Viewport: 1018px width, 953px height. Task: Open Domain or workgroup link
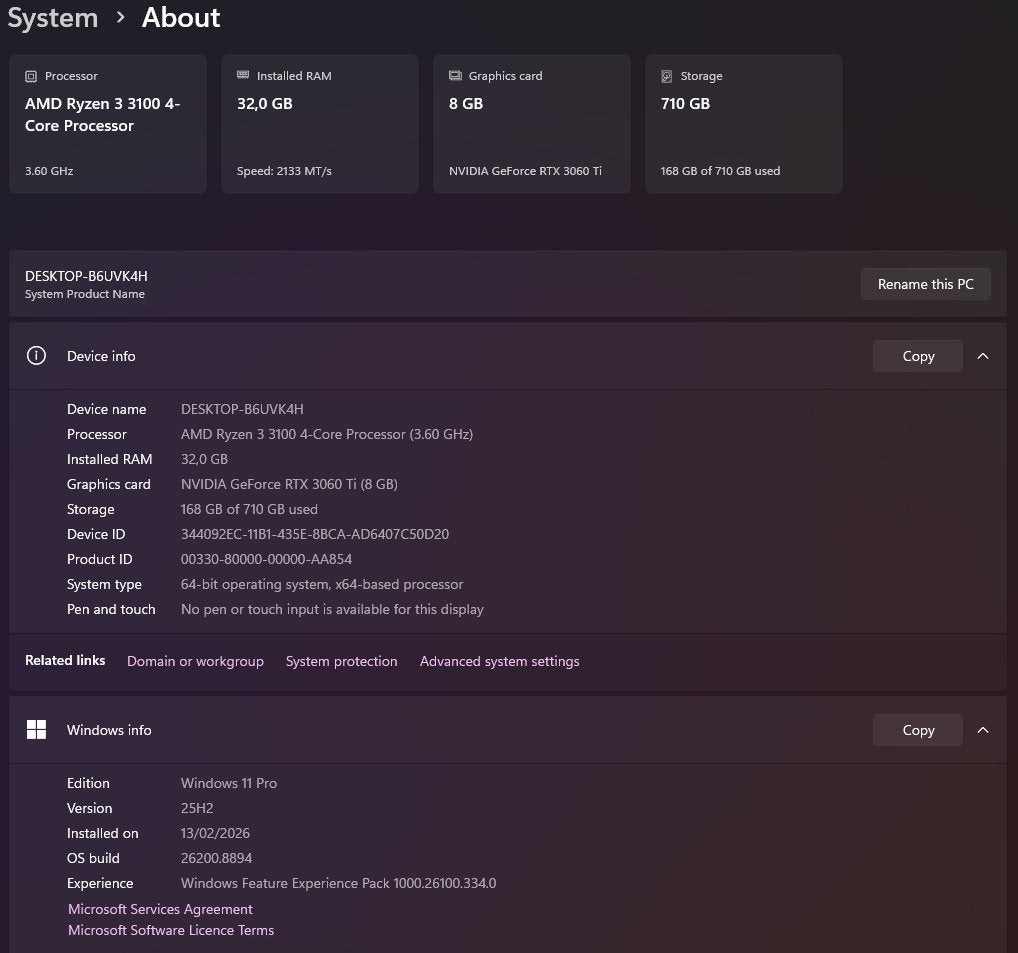(x=195, y=662)
